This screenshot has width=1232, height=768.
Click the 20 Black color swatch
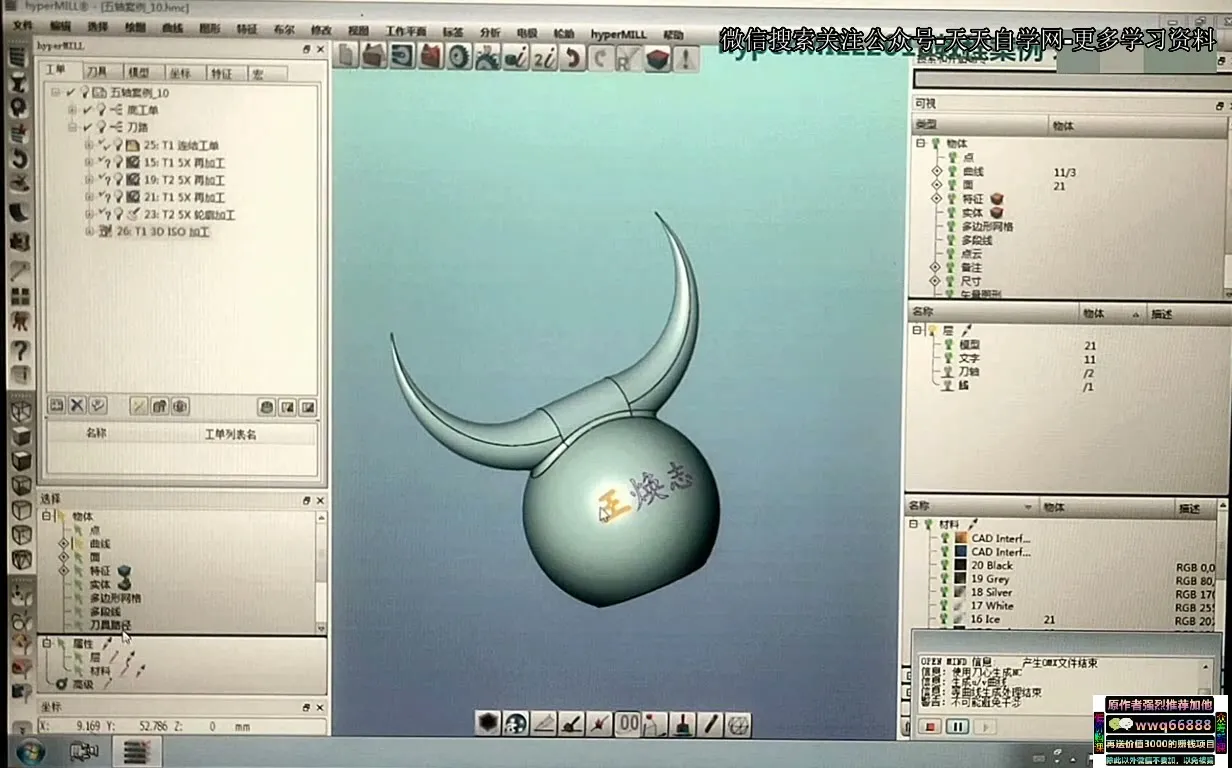(x=960, y=565)
